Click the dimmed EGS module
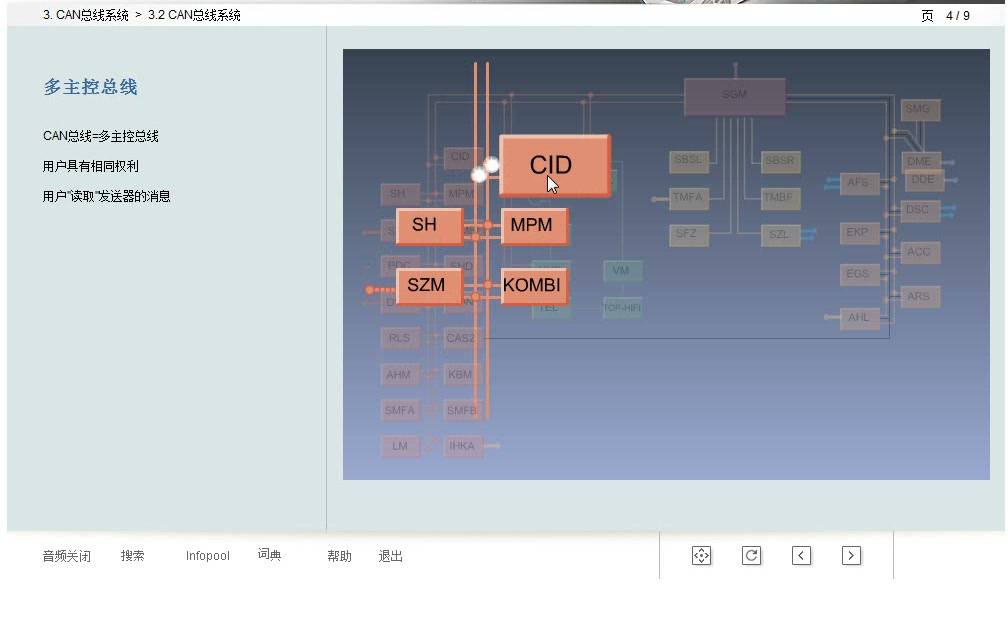Viewport: 1008px width, 640px height. point(860,274)
